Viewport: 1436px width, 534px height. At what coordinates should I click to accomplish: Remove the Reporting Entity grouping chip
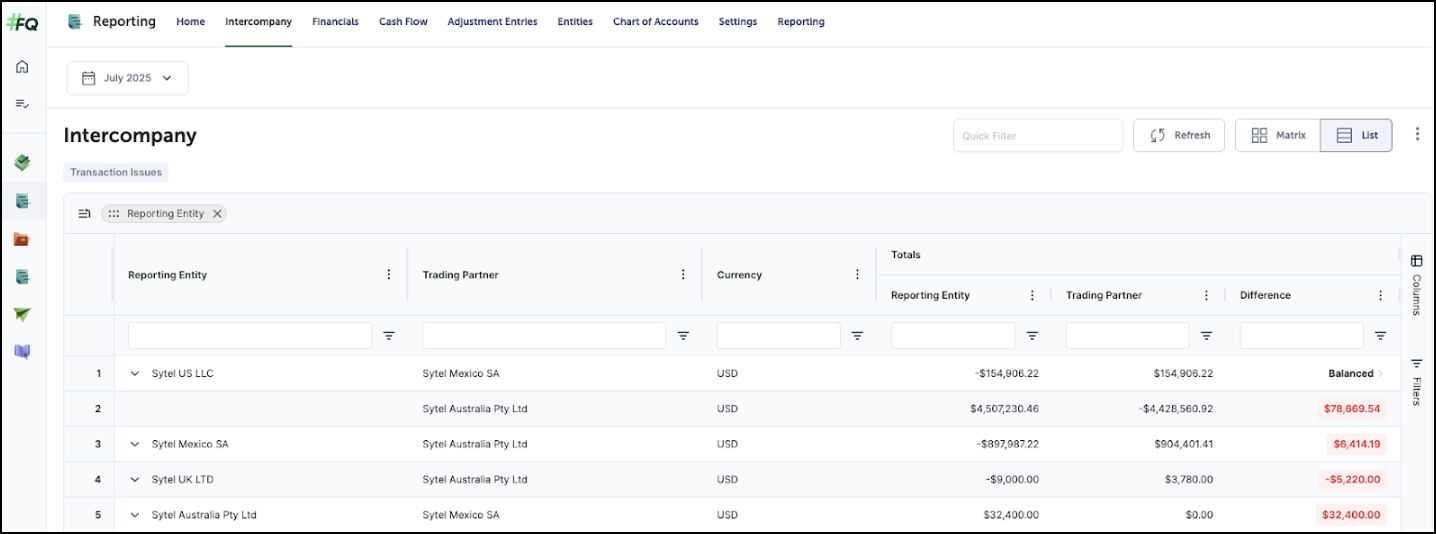217,214
